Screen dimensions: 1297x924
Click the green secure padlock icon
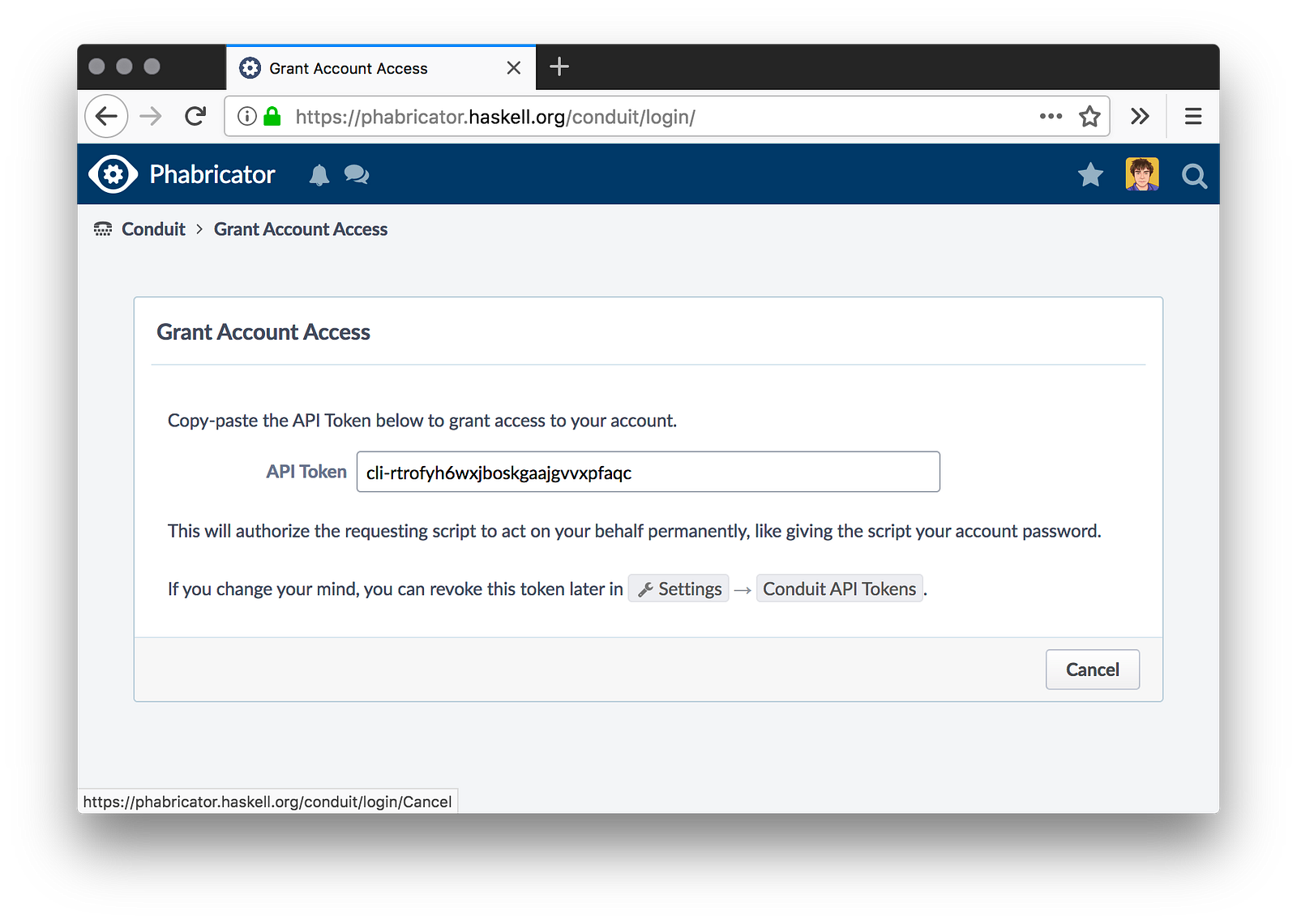272,117
